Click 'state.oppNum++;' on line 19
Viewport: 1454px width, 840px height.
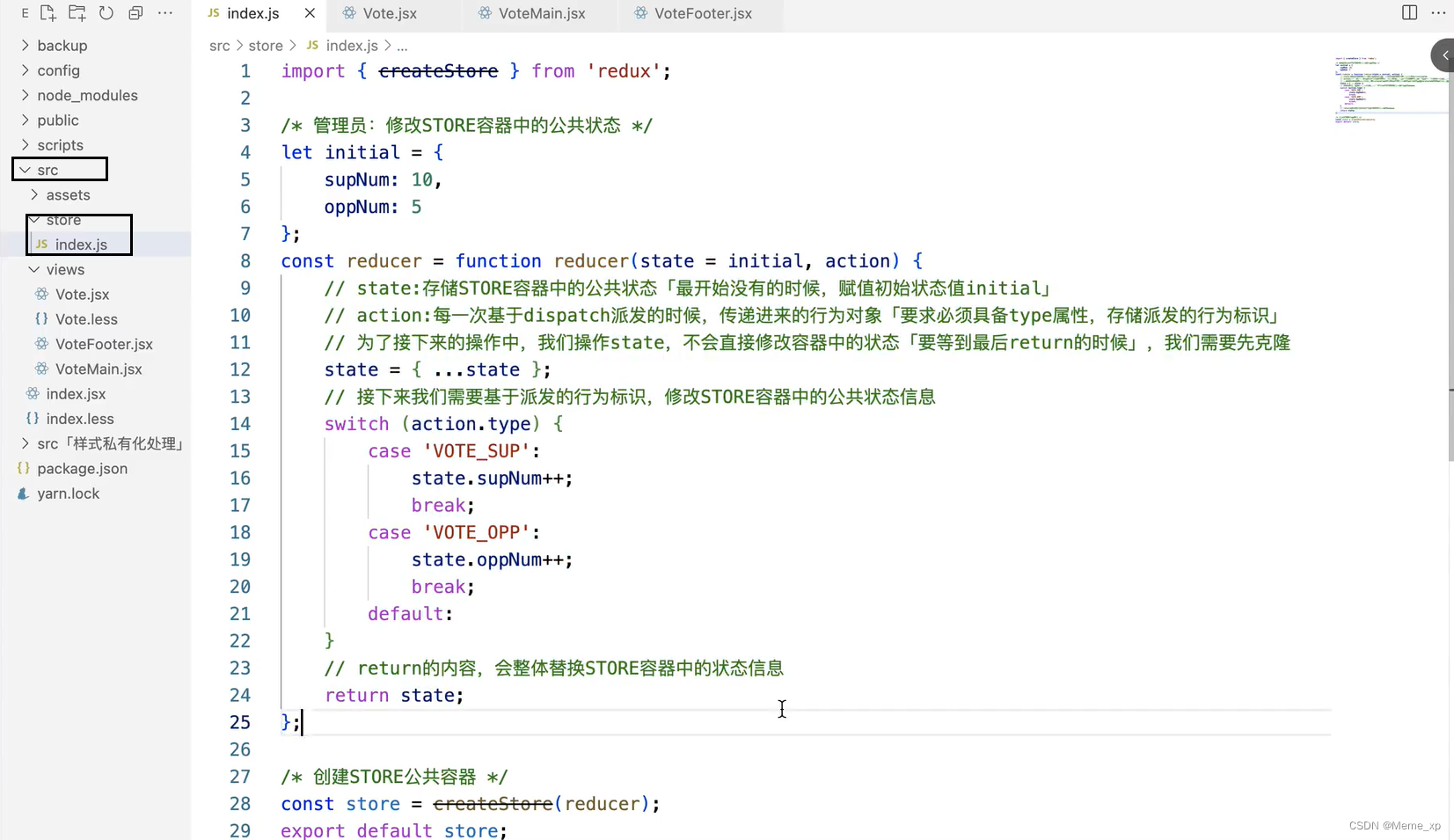pos(492,560)
